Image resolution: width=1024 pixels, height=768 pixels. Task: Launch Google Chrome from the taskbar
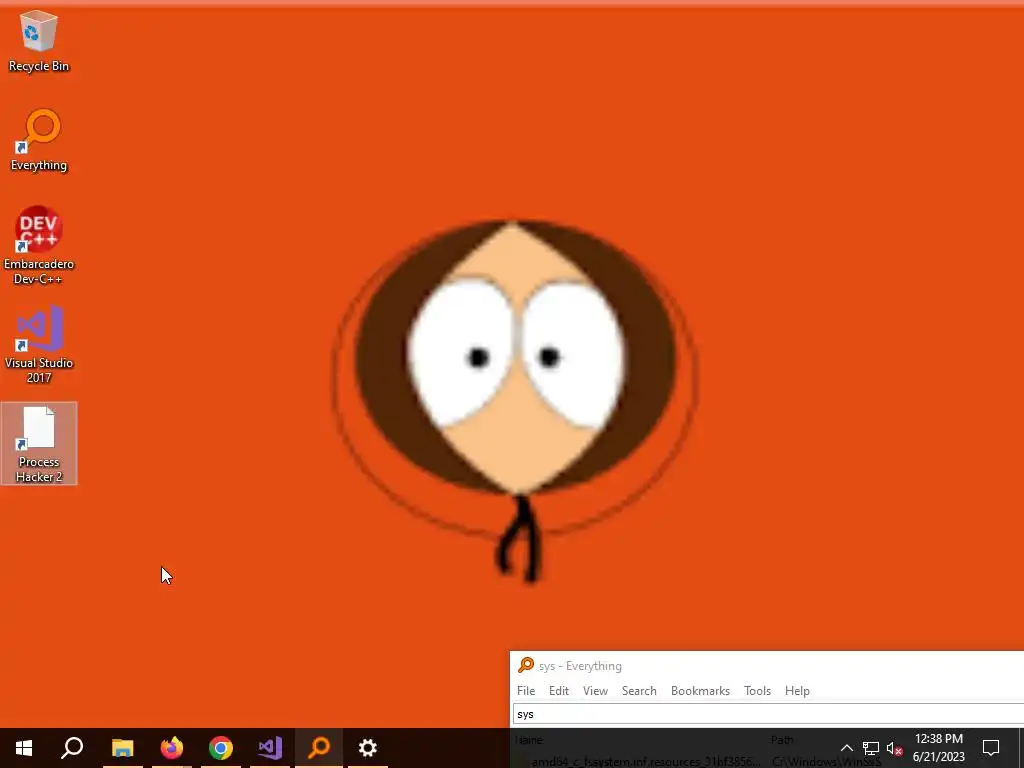[221, 748]
